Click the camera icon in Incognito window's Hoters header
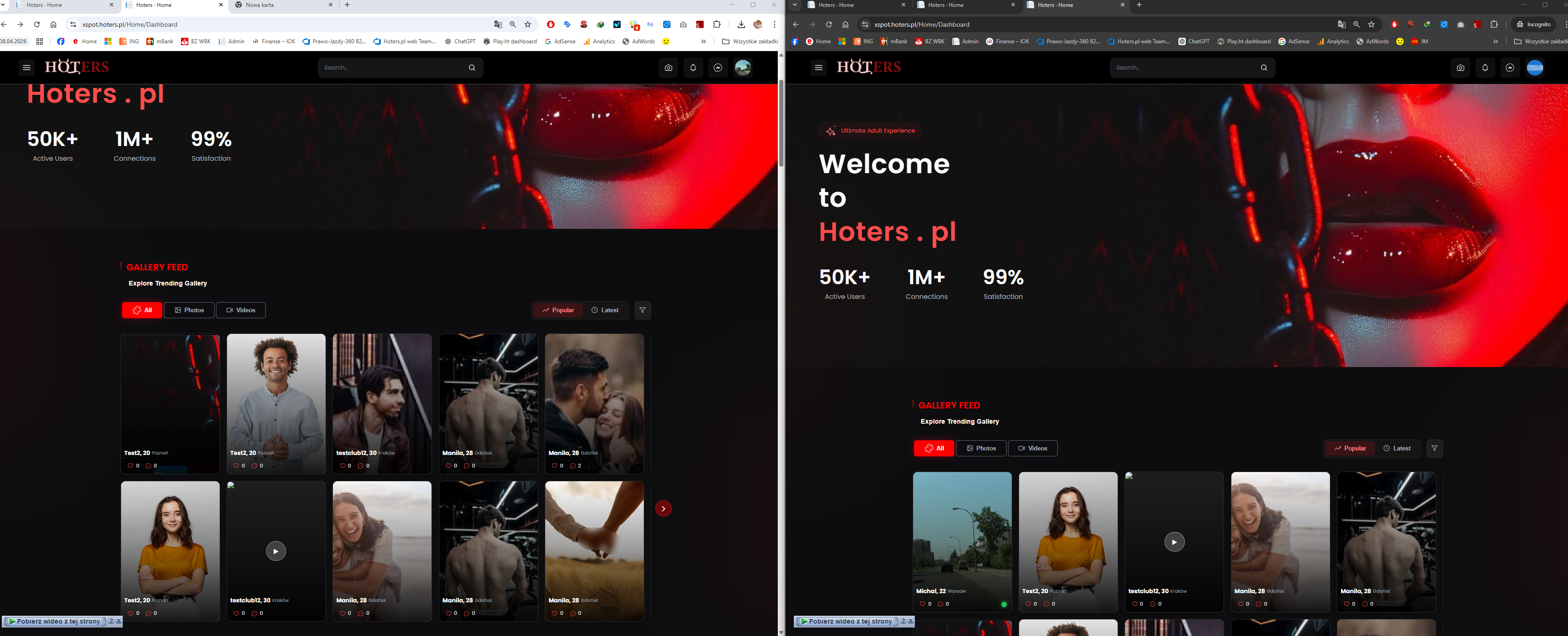The width and height of the screenshot is (1568, 636). pyautogui.click(x=1460, y=68)
